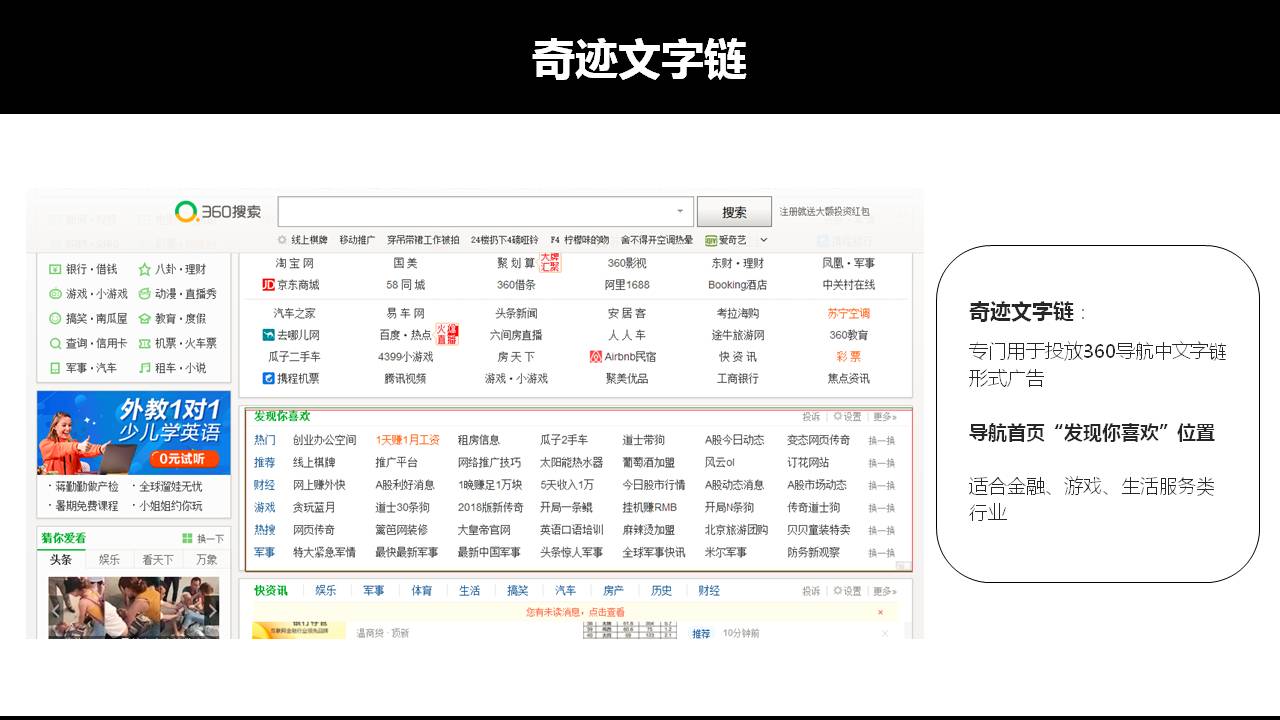
Task: Switch to the 娱乐 tab in 猜你爱看
Action: pos(109,560)
